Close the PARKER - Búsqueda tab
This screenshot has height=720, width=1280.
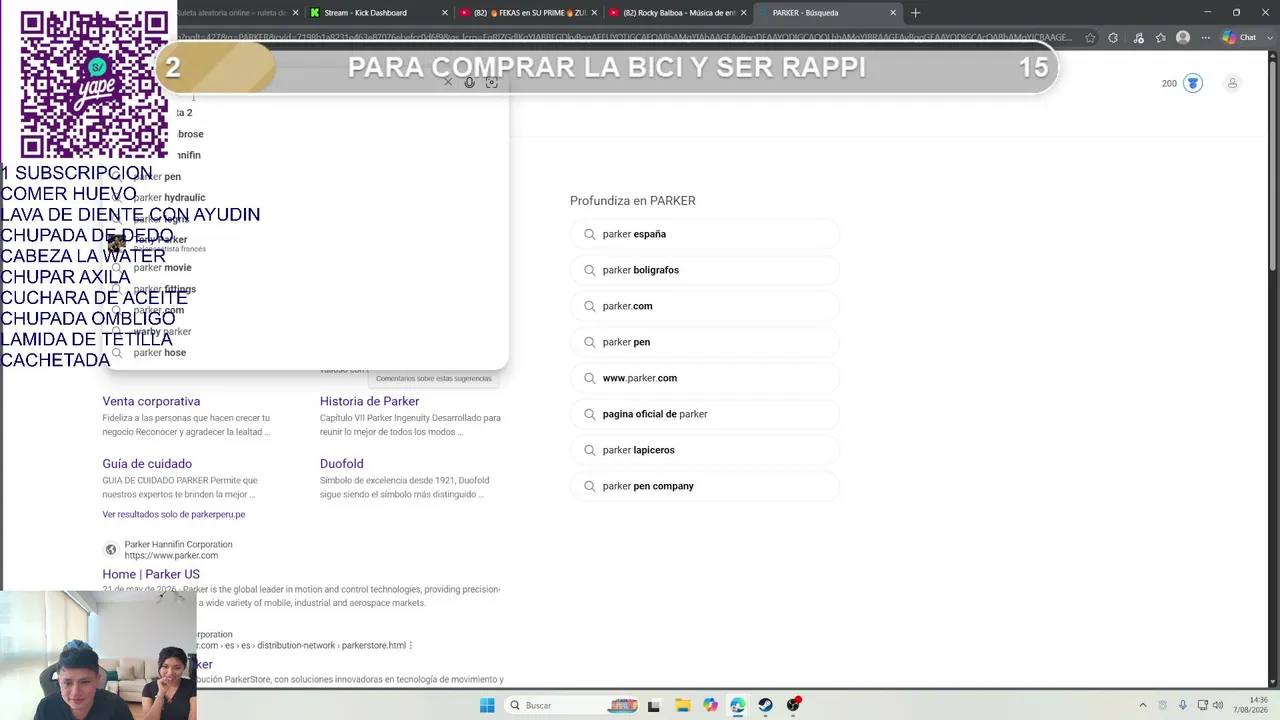(893, 13)
